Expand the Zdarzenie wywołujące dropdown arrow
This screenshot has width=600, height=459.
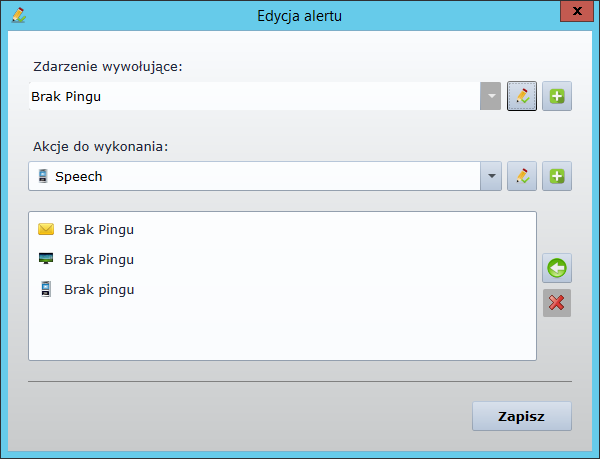pos(491,97)
